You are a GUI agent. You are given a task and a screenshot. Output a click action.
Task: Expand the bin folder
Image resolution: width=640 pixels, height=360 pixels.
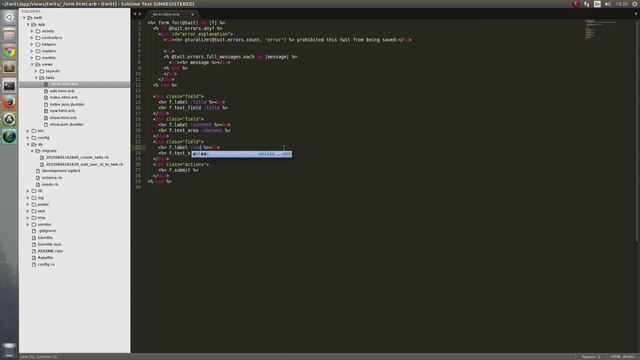click(x=28, y=131)
